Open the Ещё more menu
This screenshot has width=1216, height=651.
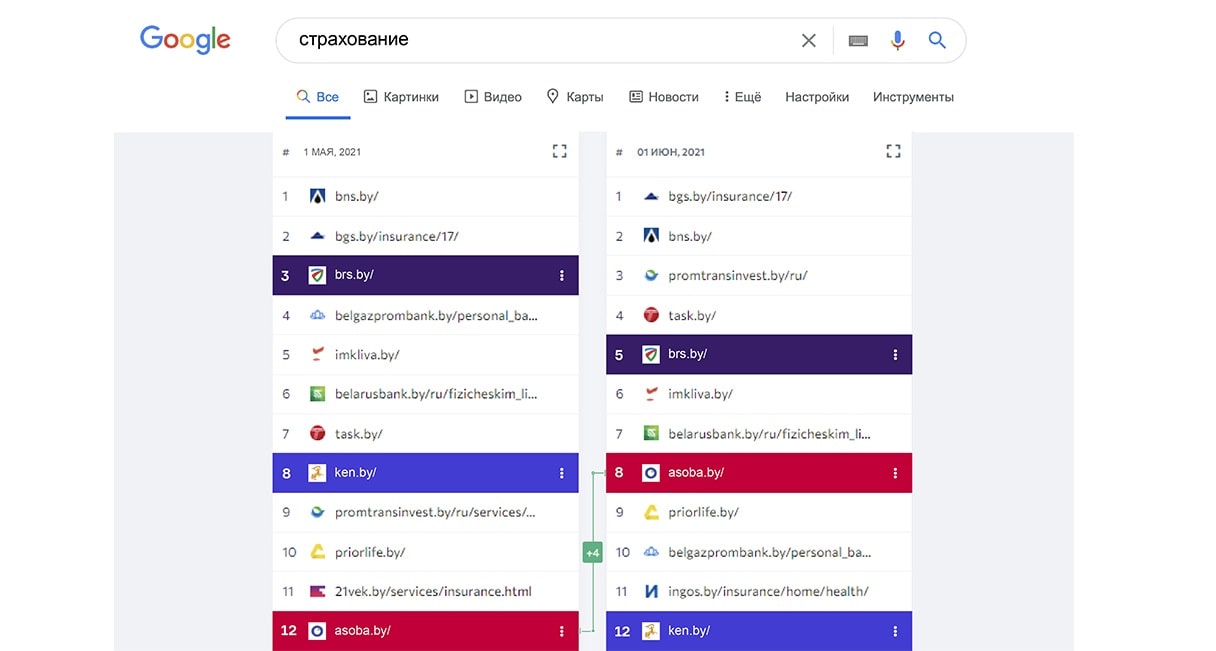[x=742, y=97]
